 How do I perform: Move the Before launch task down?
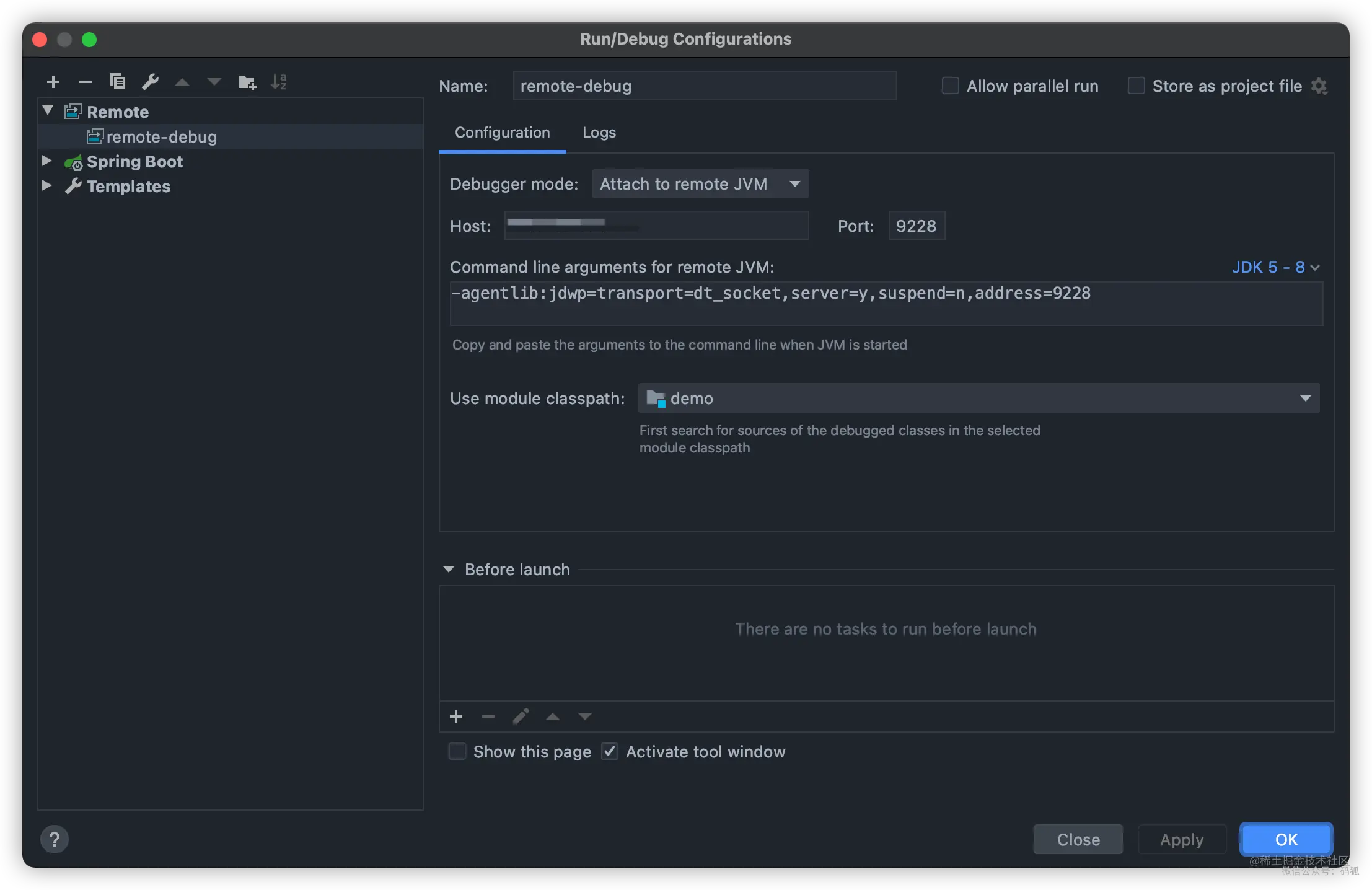click(585, 716)
